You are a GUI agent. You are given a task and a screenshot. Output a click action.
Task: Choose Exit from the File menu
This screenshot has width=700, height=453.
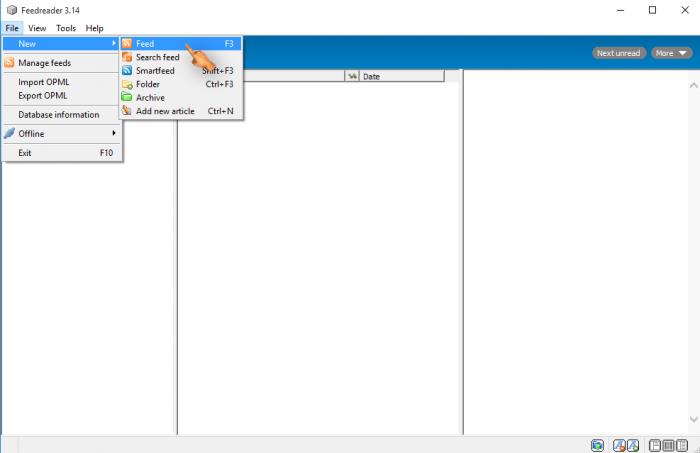tap(62, 153)
